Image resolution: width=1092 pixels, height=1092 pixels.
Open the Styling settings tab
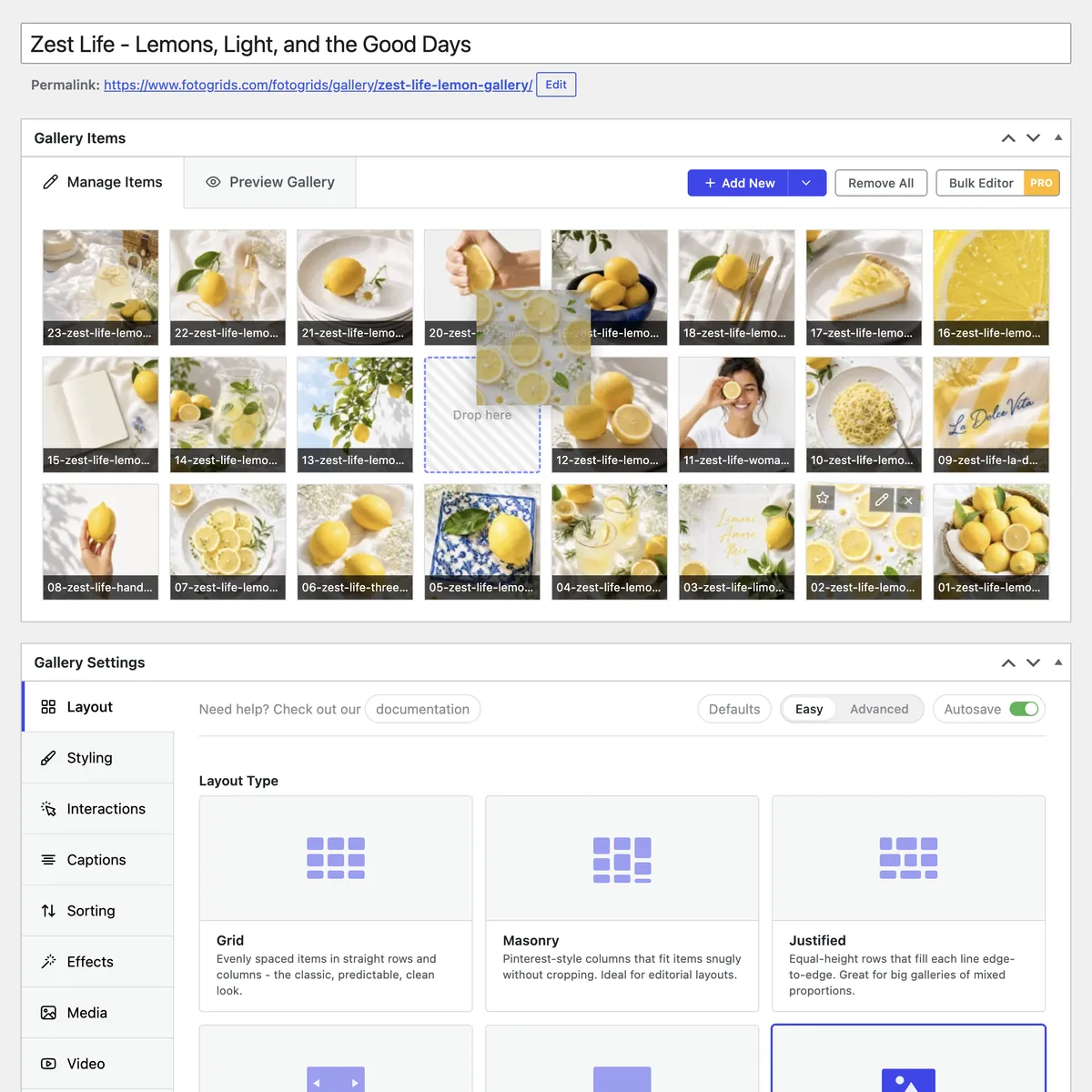point(97,758)
